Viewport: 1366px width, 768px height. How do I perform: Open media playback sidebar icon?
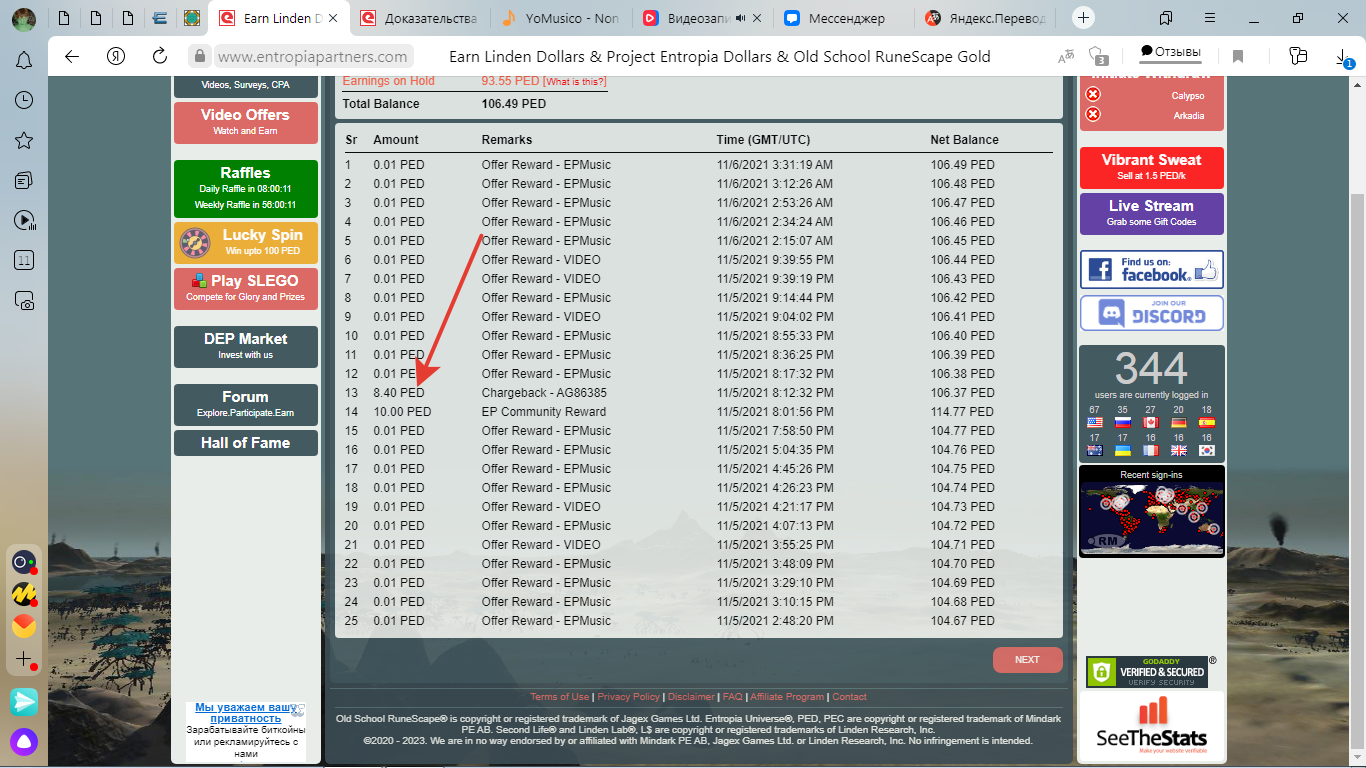[x=24, y=220]
